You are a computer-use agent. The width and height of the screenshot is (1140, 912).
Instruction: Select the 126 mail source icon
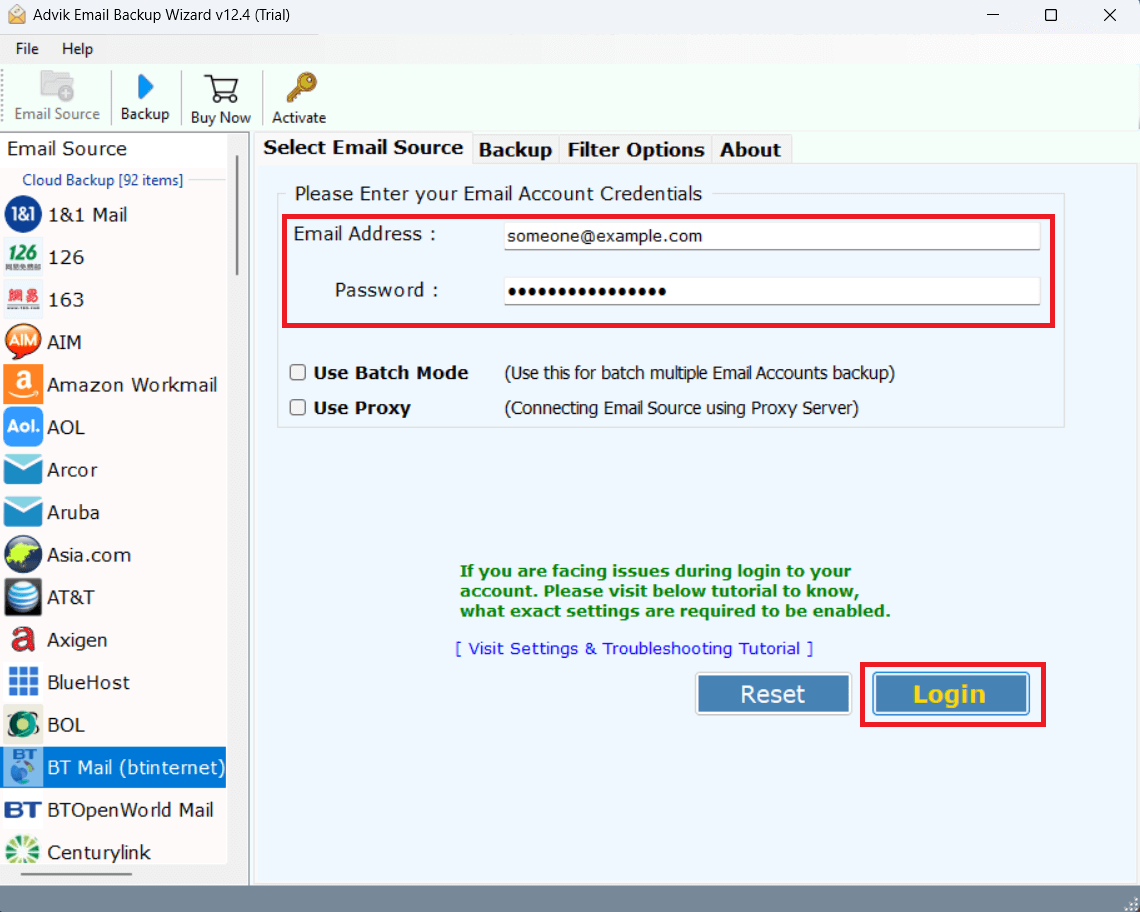23,257
